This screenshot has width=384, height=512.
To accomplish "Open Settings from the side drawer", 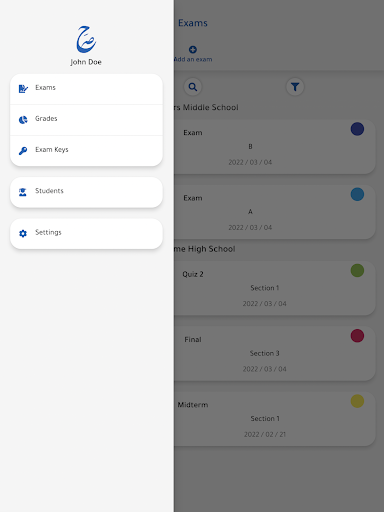I will click(86, 234).
